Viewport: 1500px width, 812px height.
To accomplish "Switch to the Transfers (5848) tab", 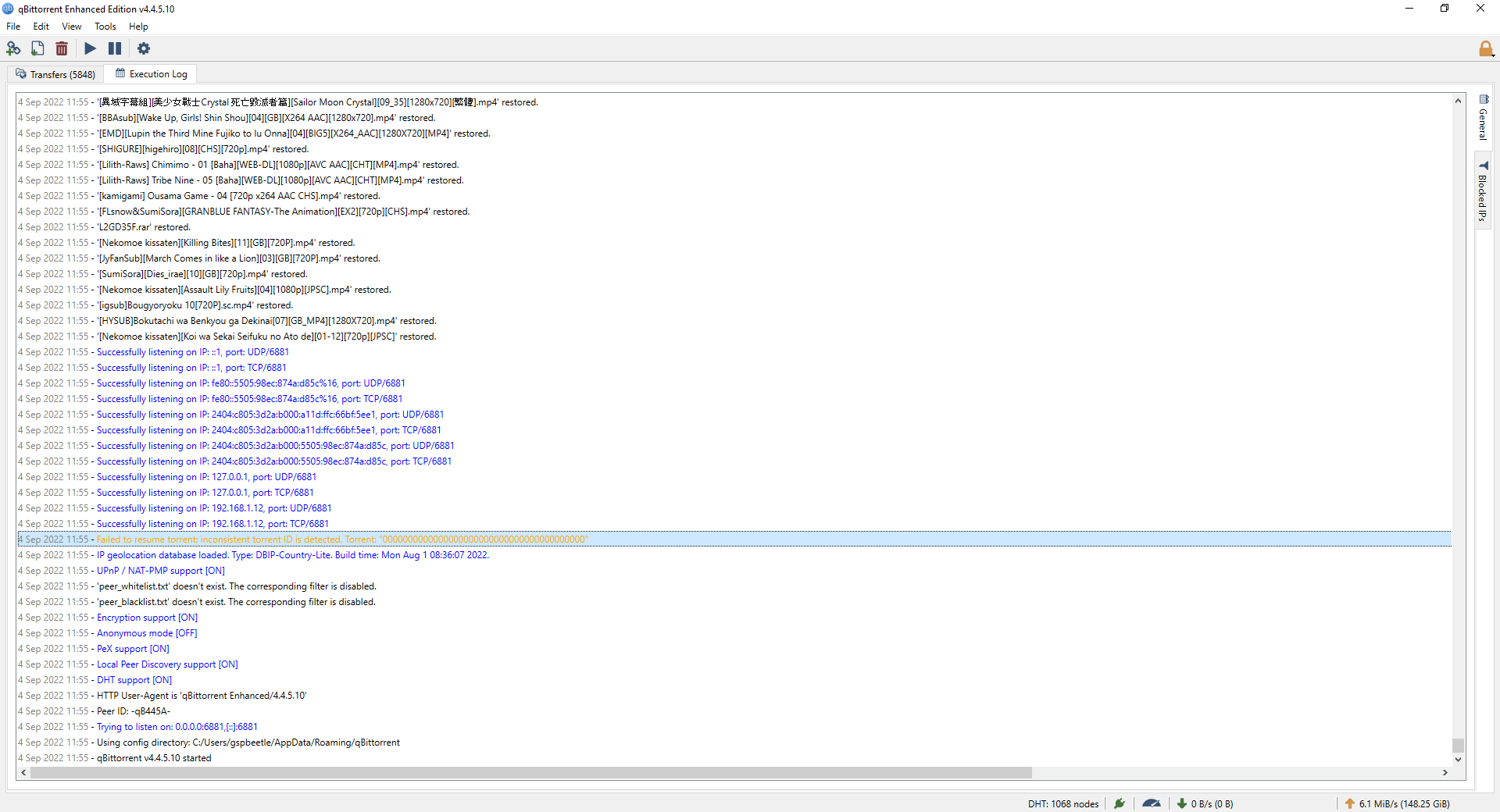I will (x=55, y=74).
